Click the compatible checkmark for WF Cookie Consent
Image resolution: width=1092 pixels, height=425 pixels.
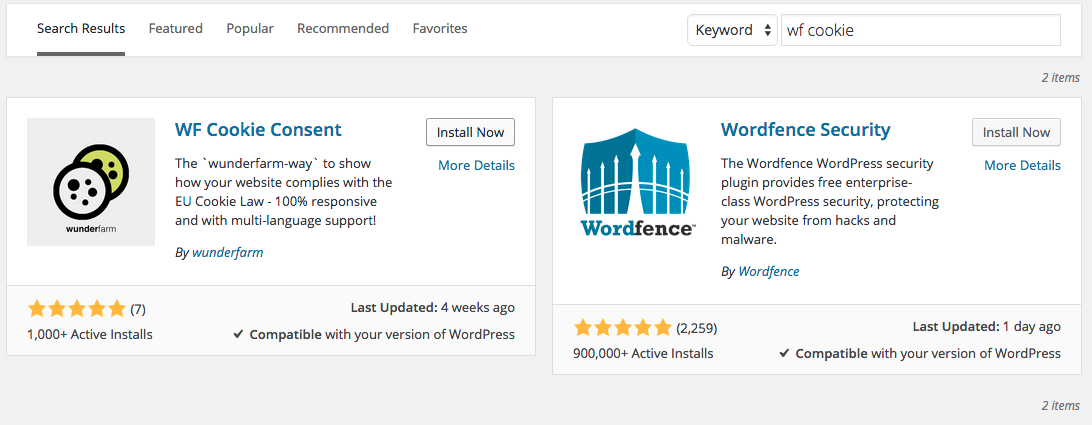238,334
